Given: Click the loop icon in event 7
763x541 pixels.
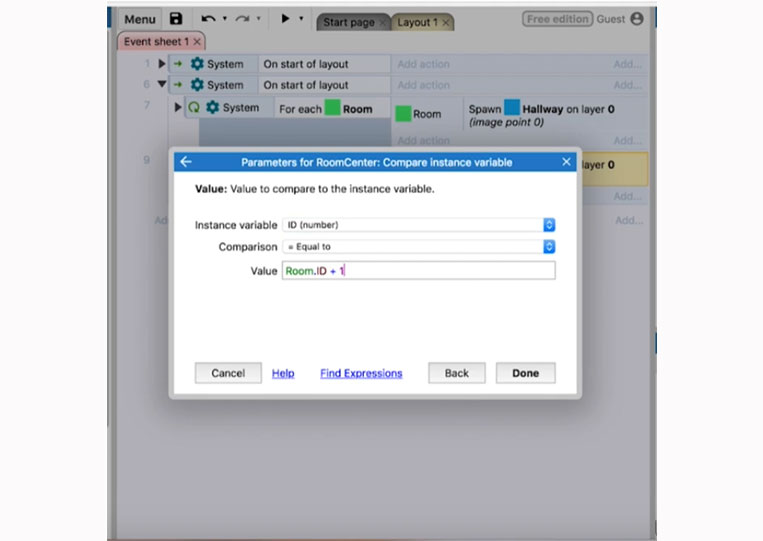Looking at the screenshot, I should [194, 107].
